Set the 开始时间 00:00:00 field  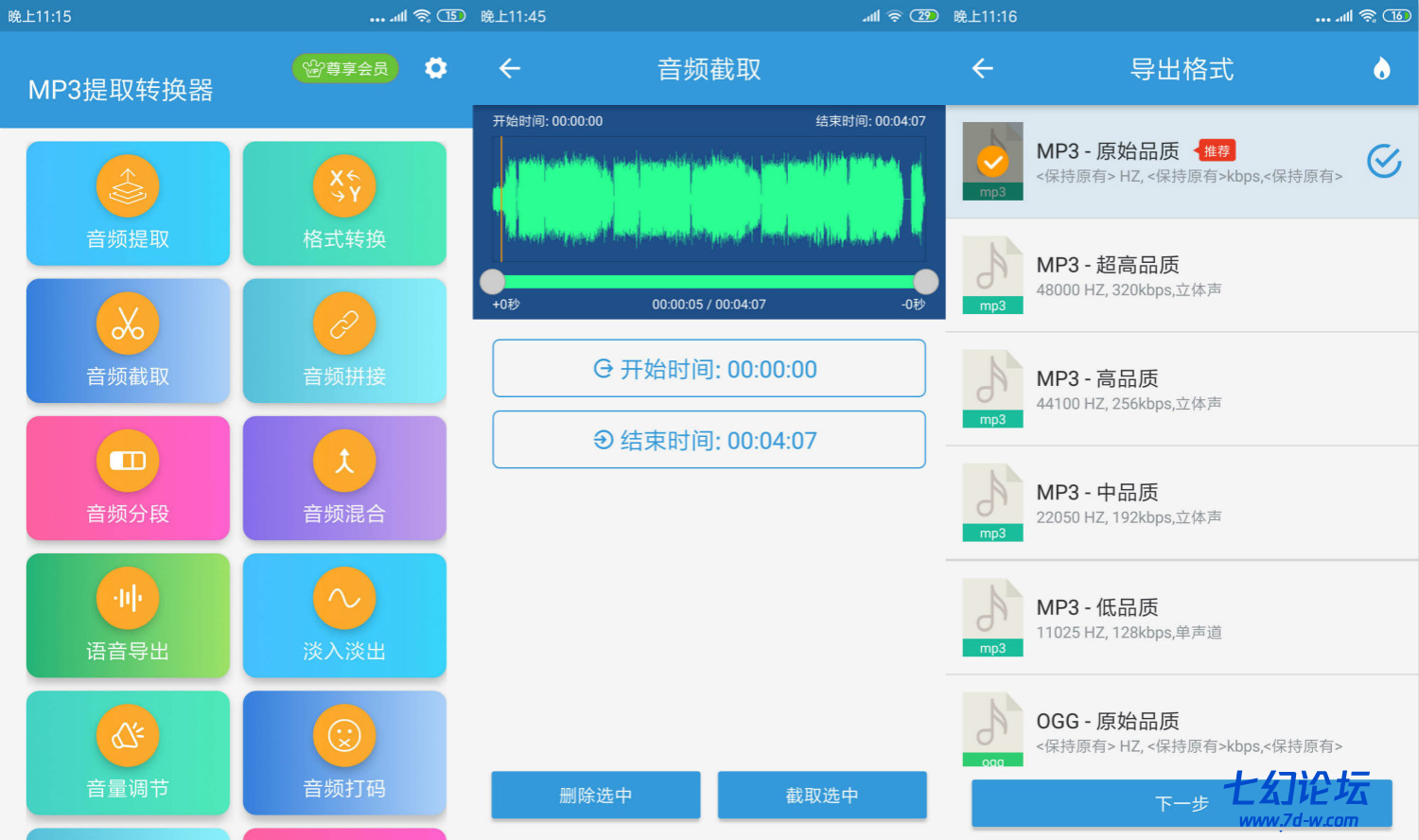[x=709, y=369]
